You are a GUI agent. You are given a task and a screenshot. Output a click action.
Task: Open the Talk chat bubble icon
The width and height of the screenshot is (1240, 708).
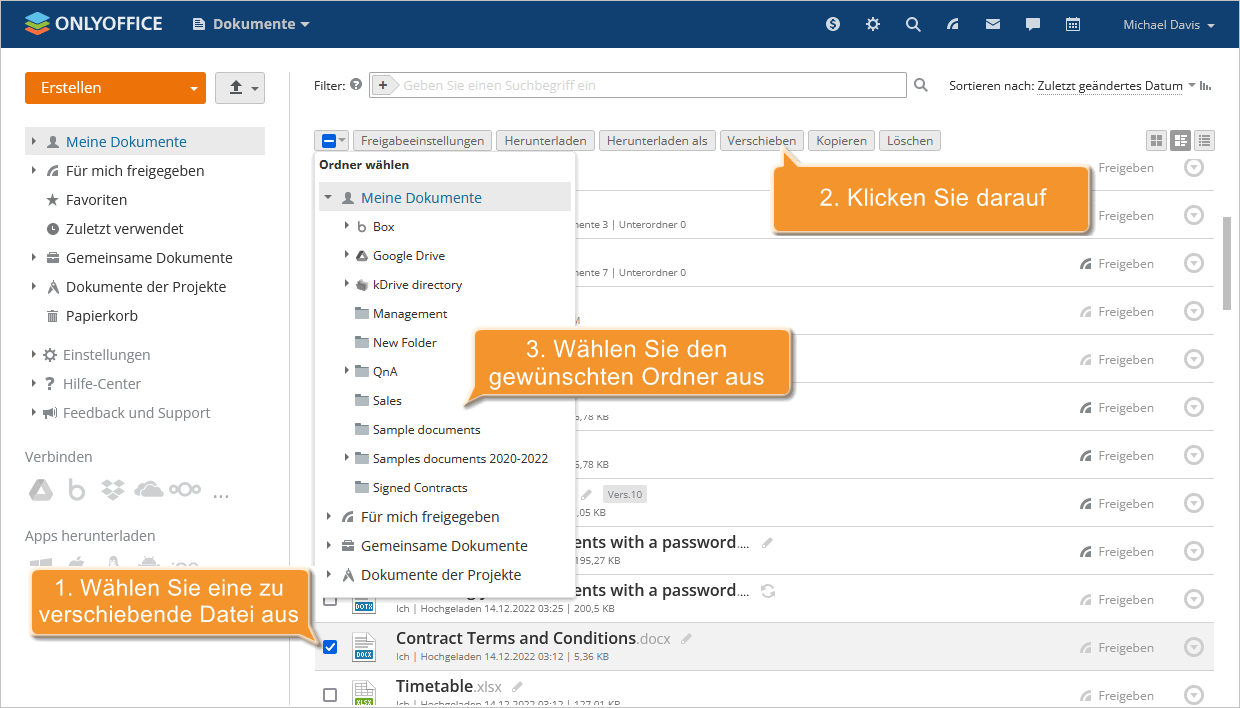pyautogui.click(x=1033, y=24)
